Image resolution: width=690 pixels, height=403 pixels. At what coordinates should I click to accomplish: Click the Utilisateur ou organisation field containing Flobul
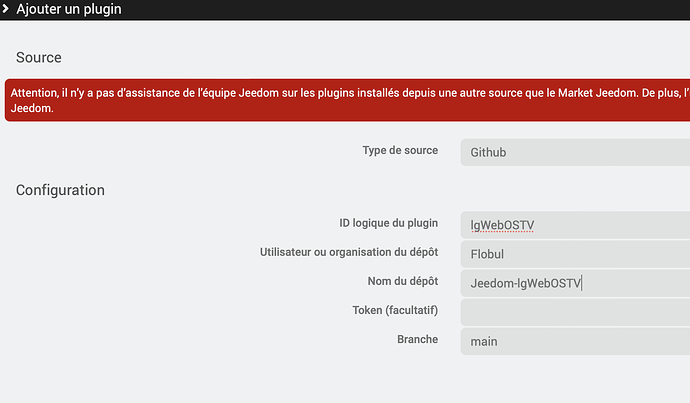575,254
